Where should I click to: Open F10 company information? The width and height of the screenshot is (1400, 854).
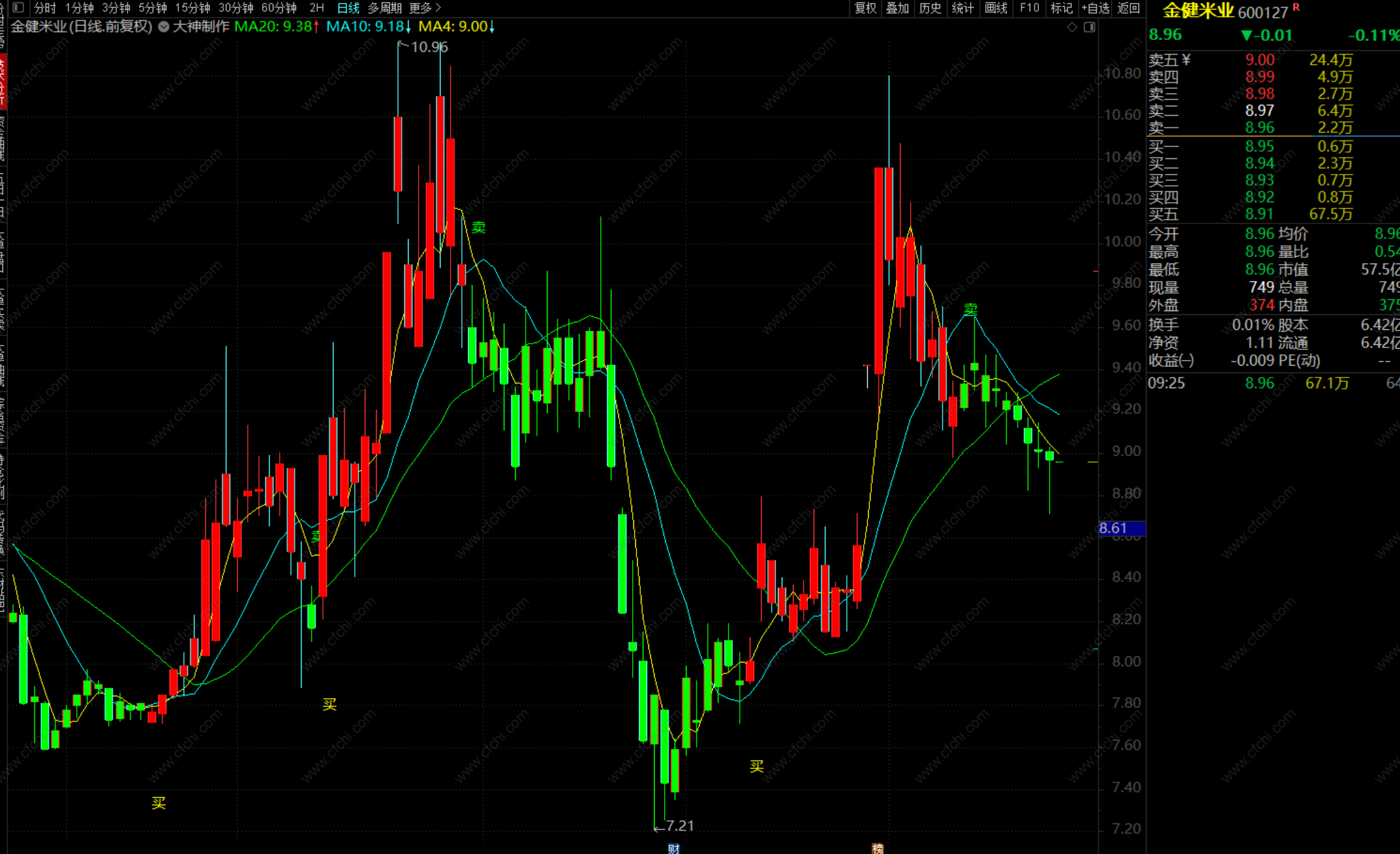[x=1029, y=8]
